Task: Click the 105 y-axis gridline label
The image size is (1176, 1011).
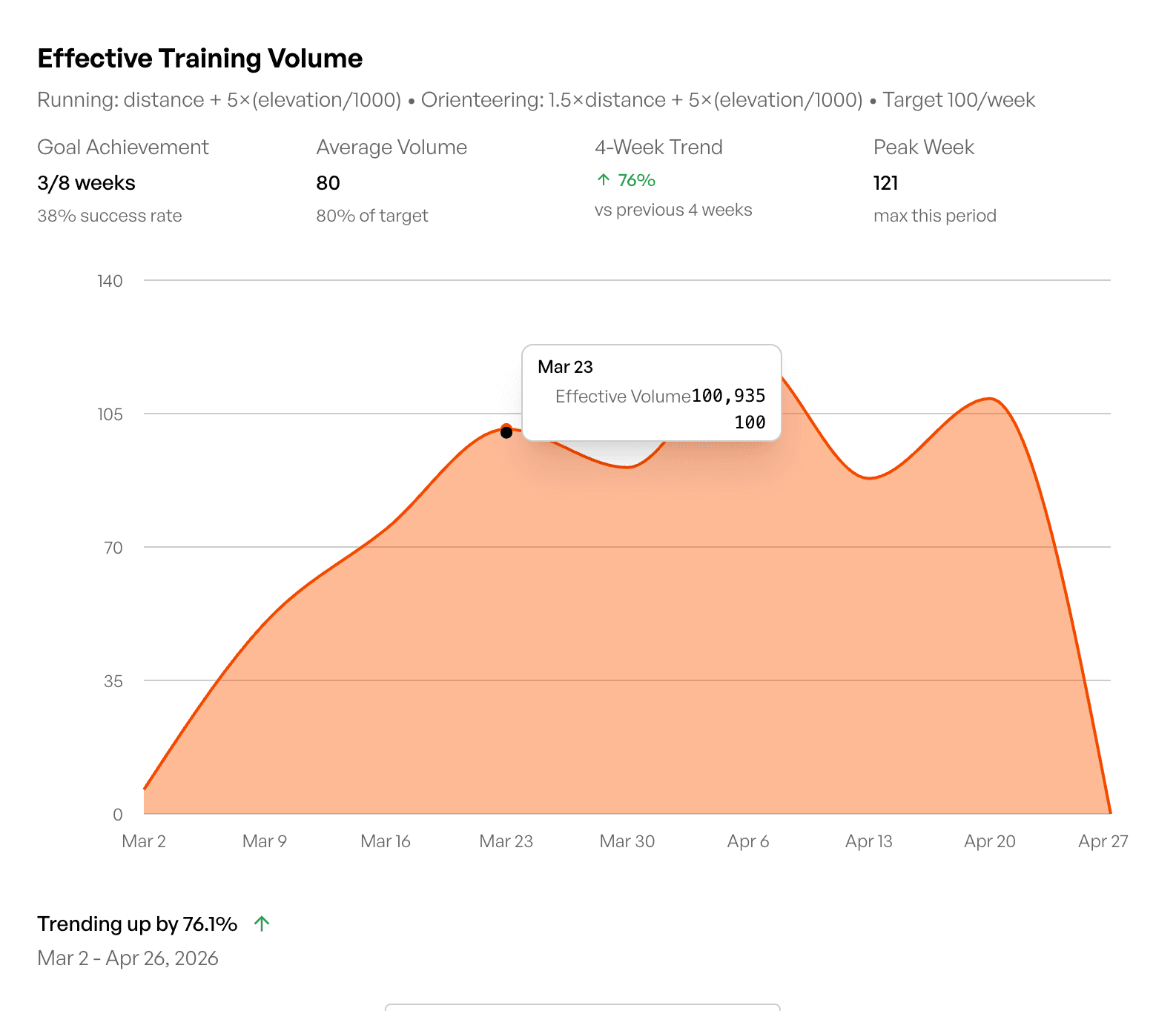Action: 110,414
